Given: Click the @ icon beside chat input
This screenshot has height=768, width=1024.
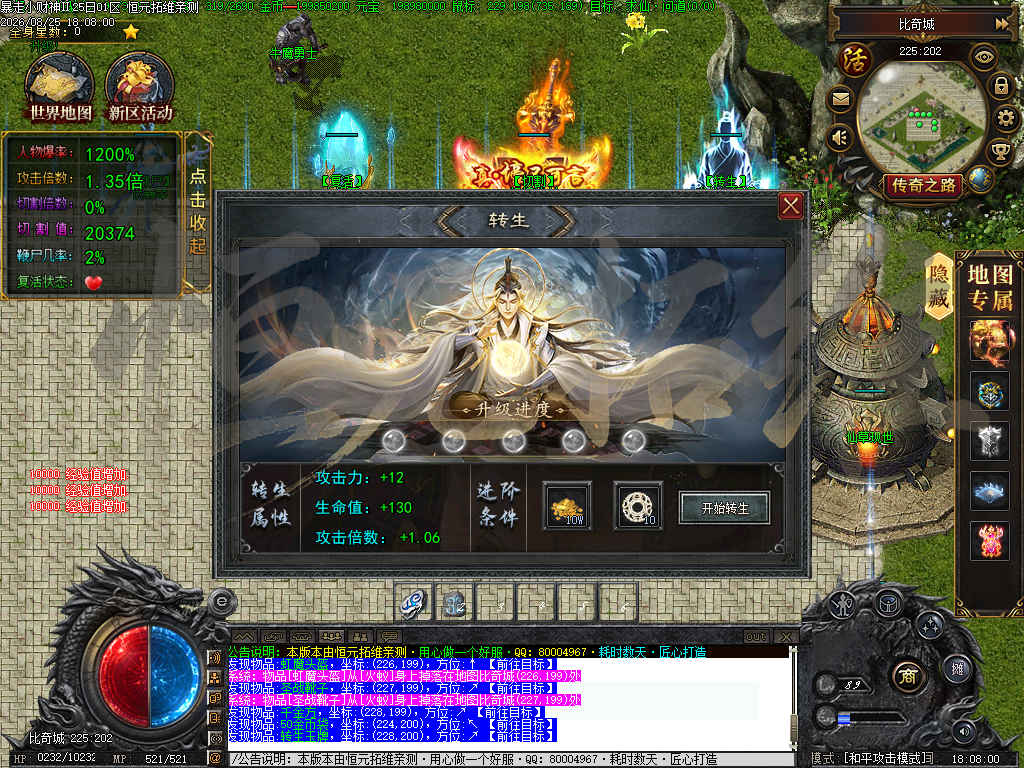Looking at the screenshot, I should pyautogui.click(x=214, y=758).
